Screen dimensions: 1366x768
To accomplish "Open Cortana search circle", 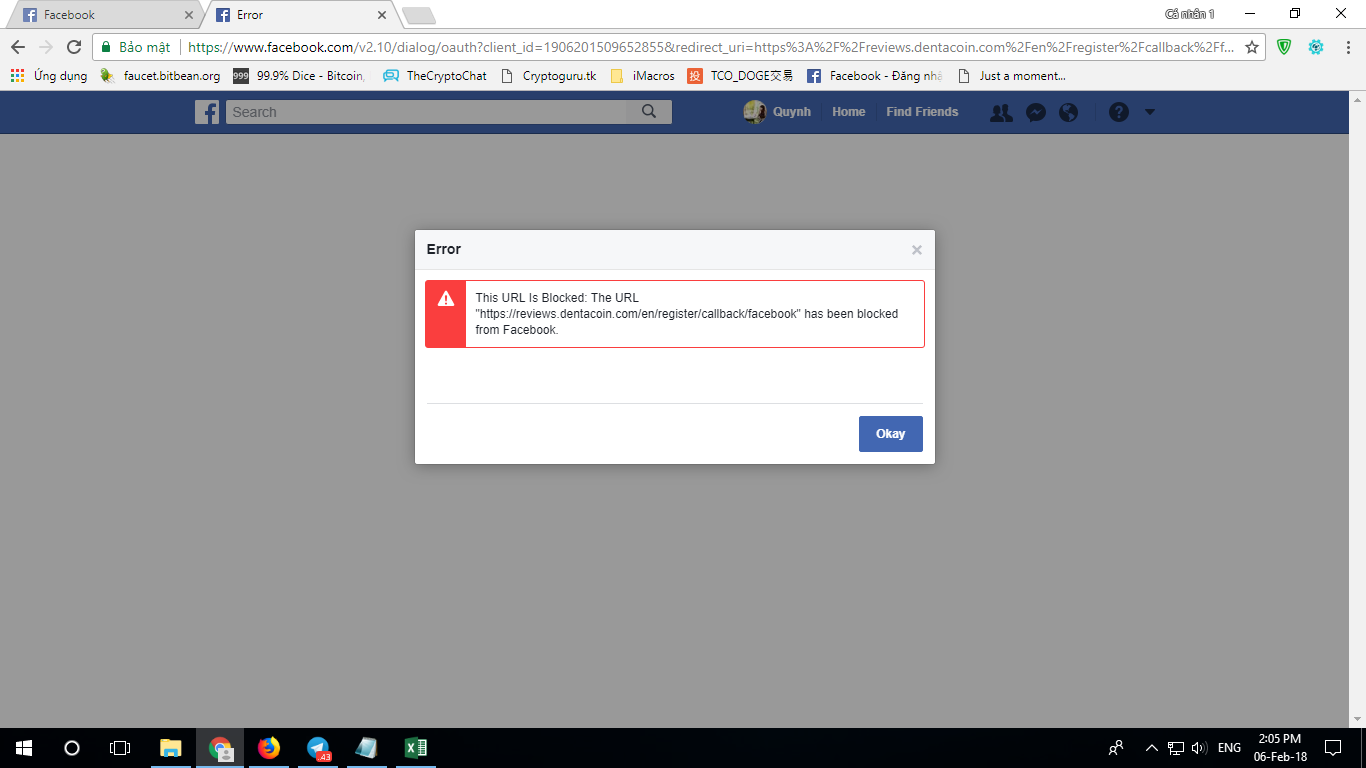I will (72, 748).
